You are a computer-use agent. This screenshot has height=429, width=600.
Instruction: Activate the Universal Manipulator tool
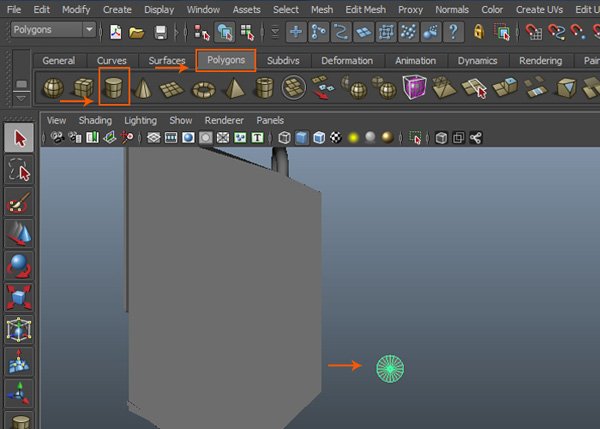[19, 329]
